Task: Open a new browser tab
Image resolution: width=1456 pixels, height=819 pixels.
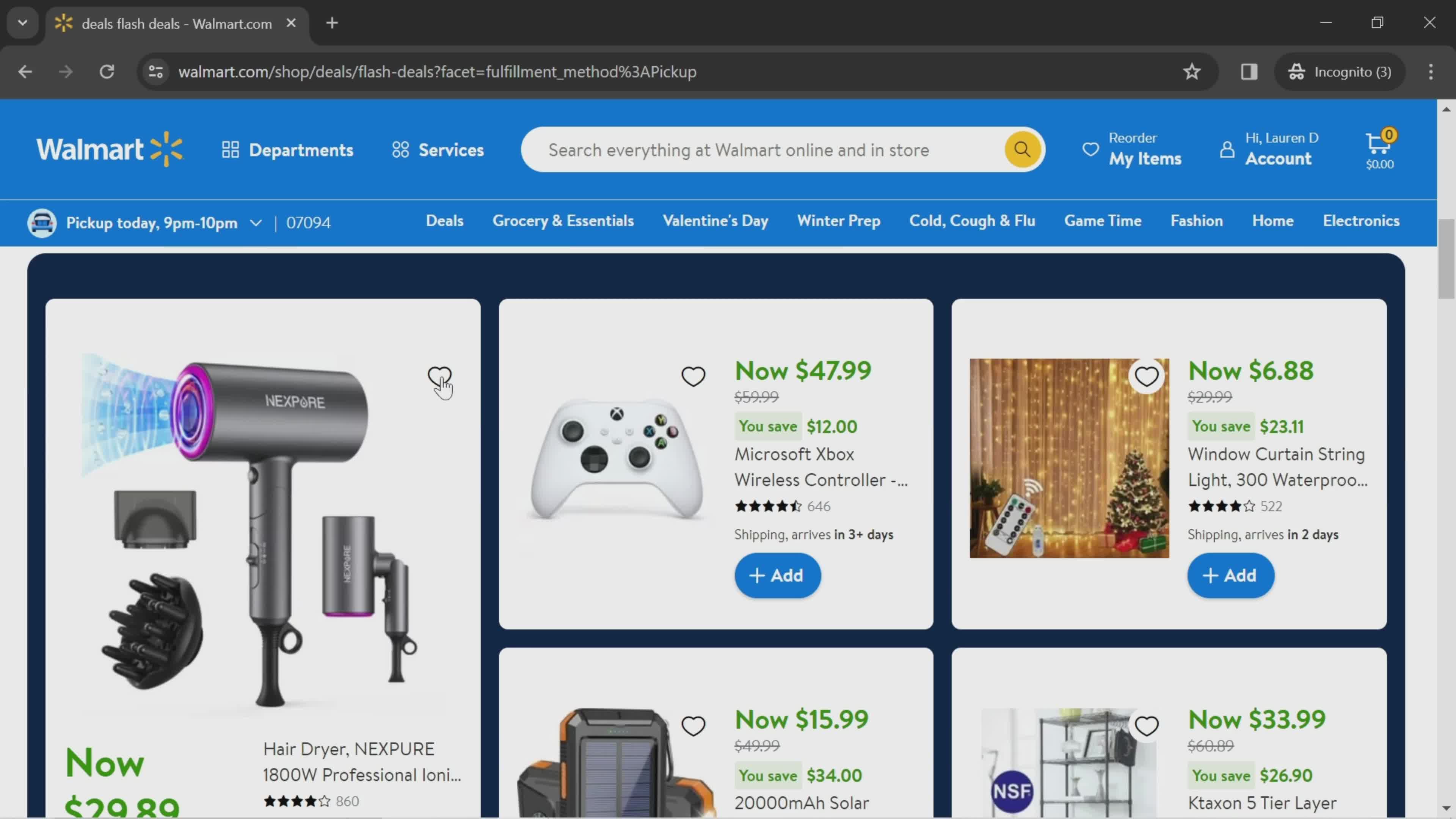Action: click(333, 23)
